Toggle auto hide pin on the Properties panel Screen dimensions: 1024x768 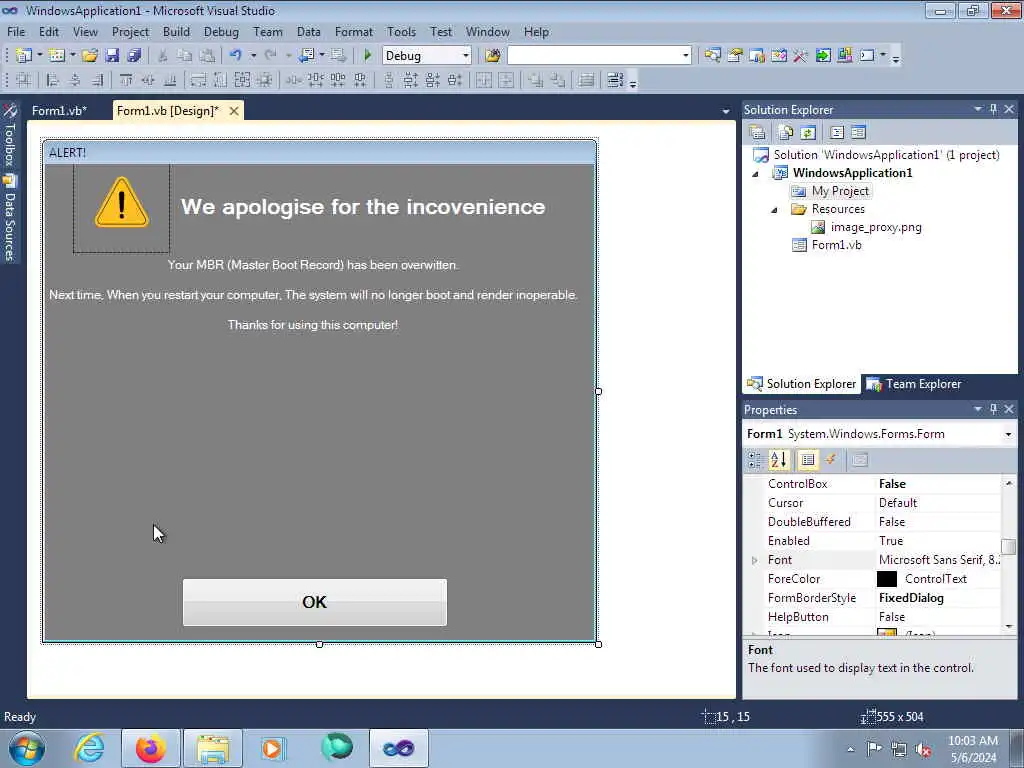(993, 409)
